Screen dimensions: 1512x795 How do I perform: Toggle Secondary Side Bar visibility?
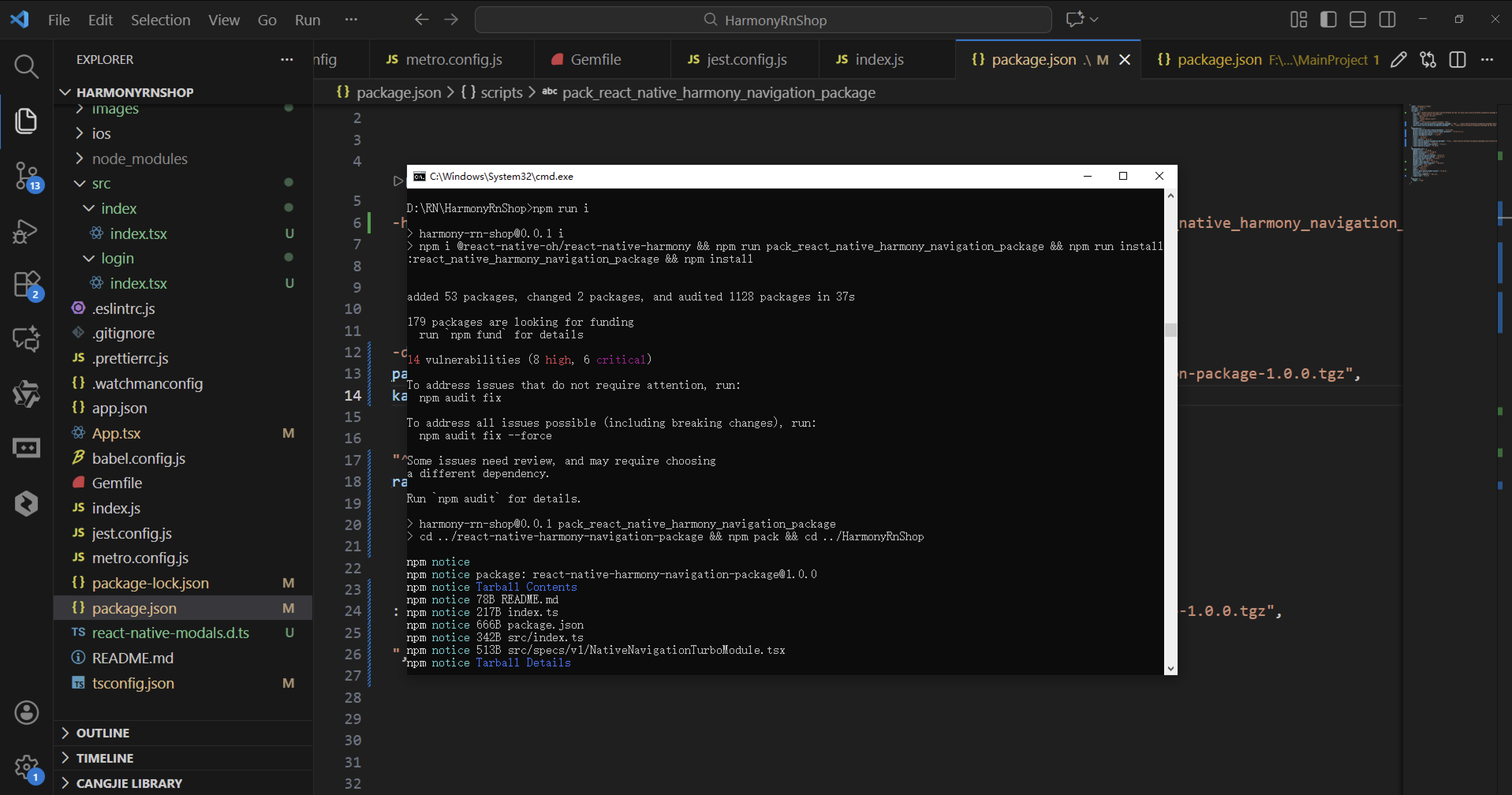coord(1387,19)
